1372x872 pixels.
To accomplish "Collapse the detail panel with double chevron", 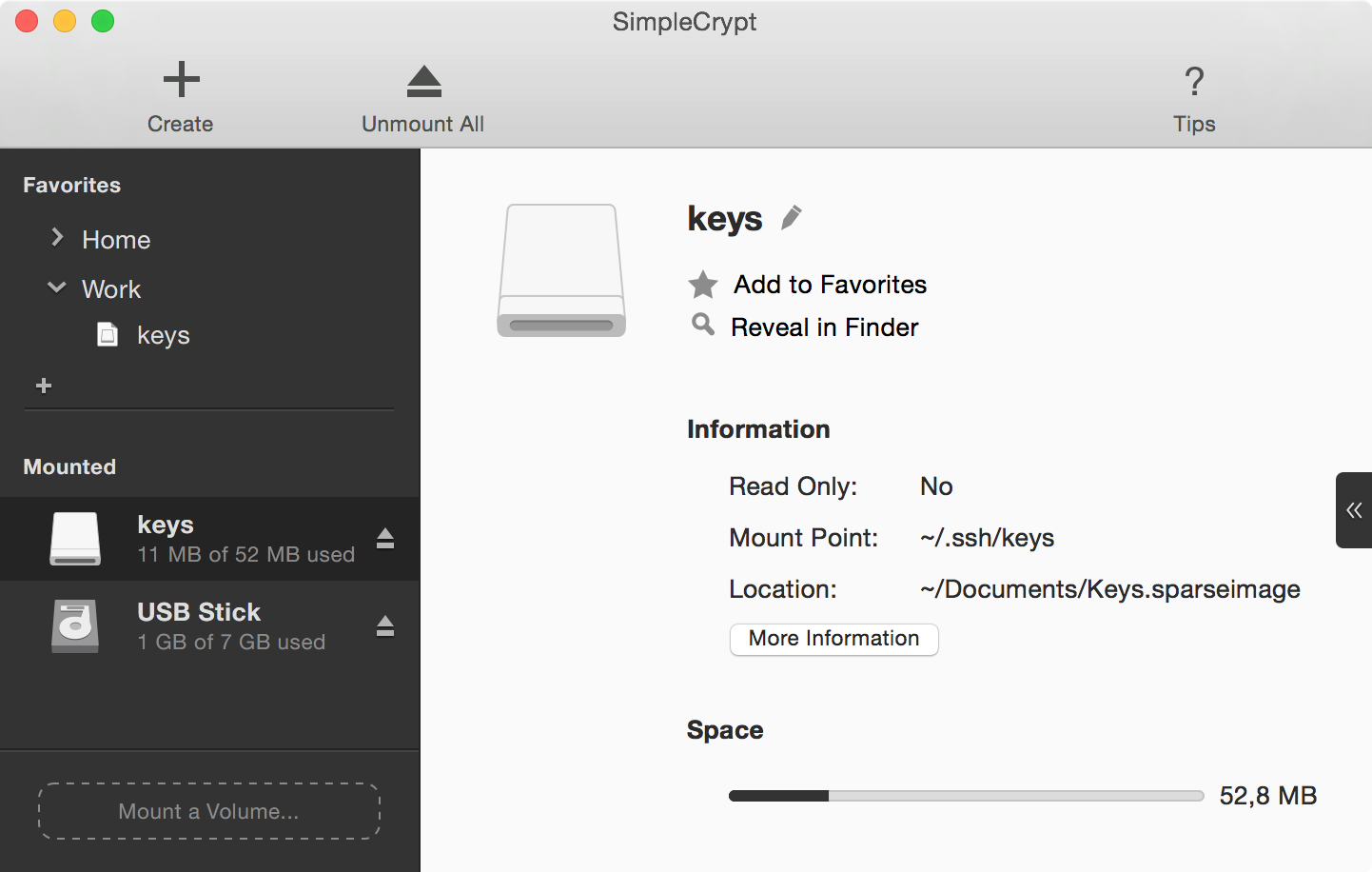I will tap(1354, 510).
